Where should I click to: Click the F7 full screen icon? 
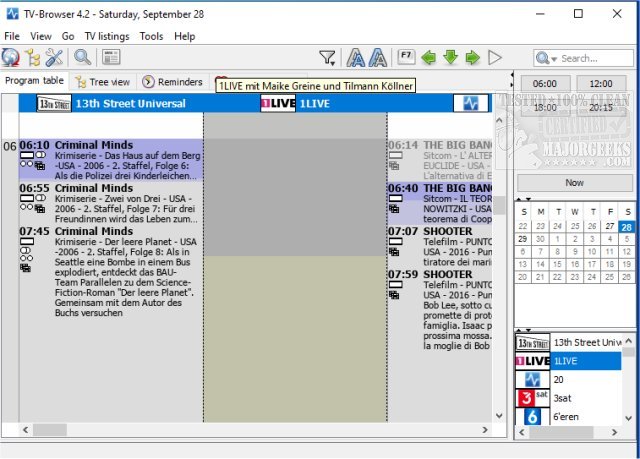point(406,57)
